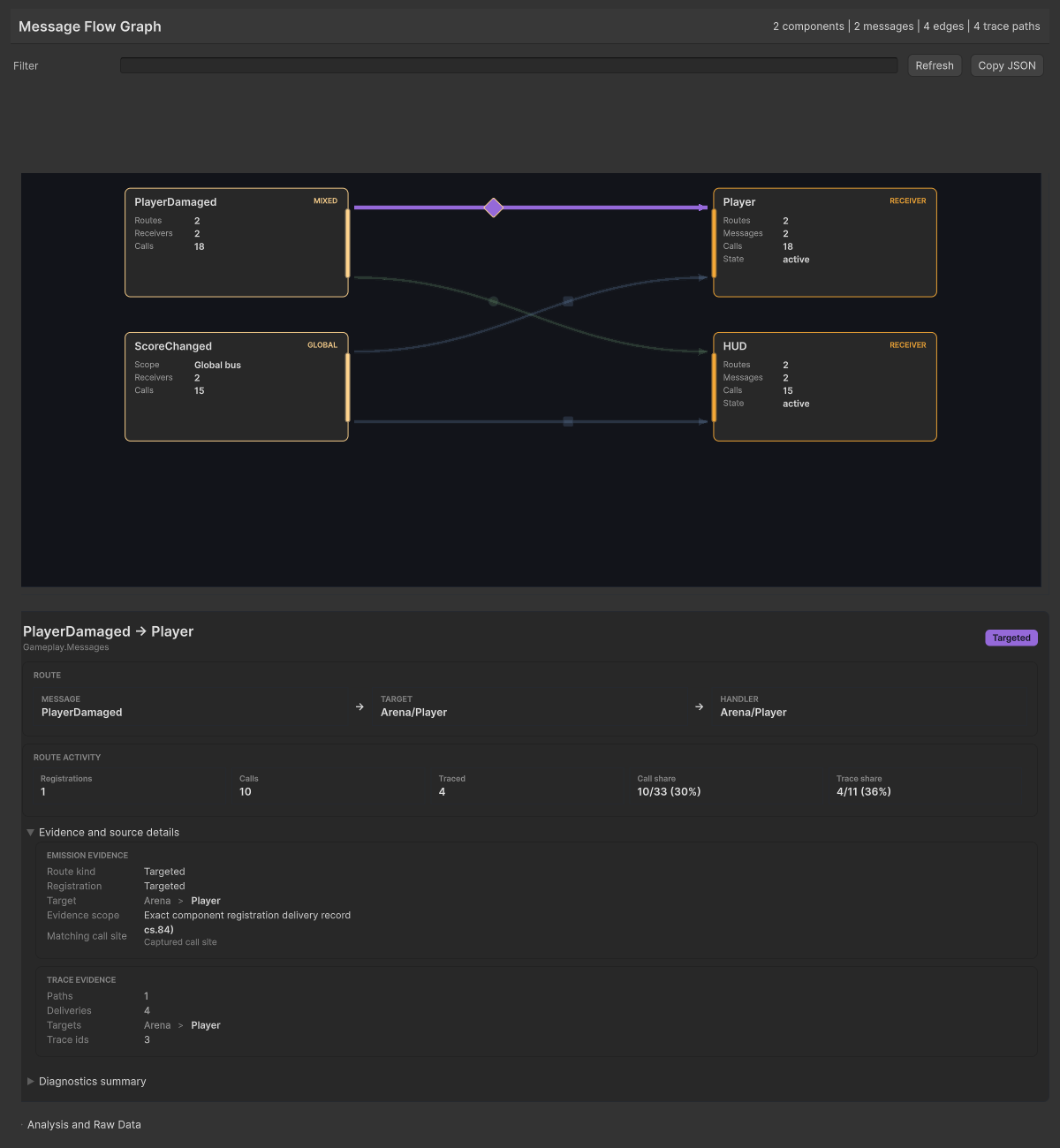1060x1148 pixels.
Task: Click the HANDLER value 'Arena/Player'
Action: [x=753, y=713]
